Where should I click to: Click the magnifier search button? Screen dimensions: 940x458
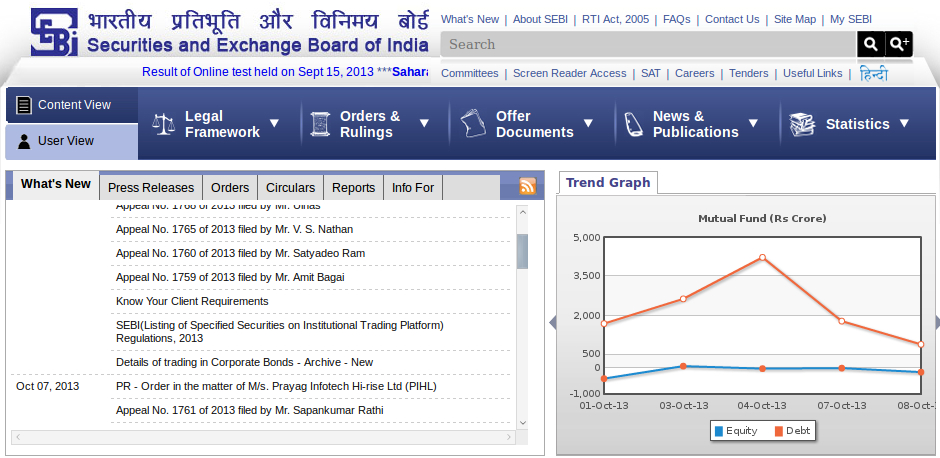(870, 44)
